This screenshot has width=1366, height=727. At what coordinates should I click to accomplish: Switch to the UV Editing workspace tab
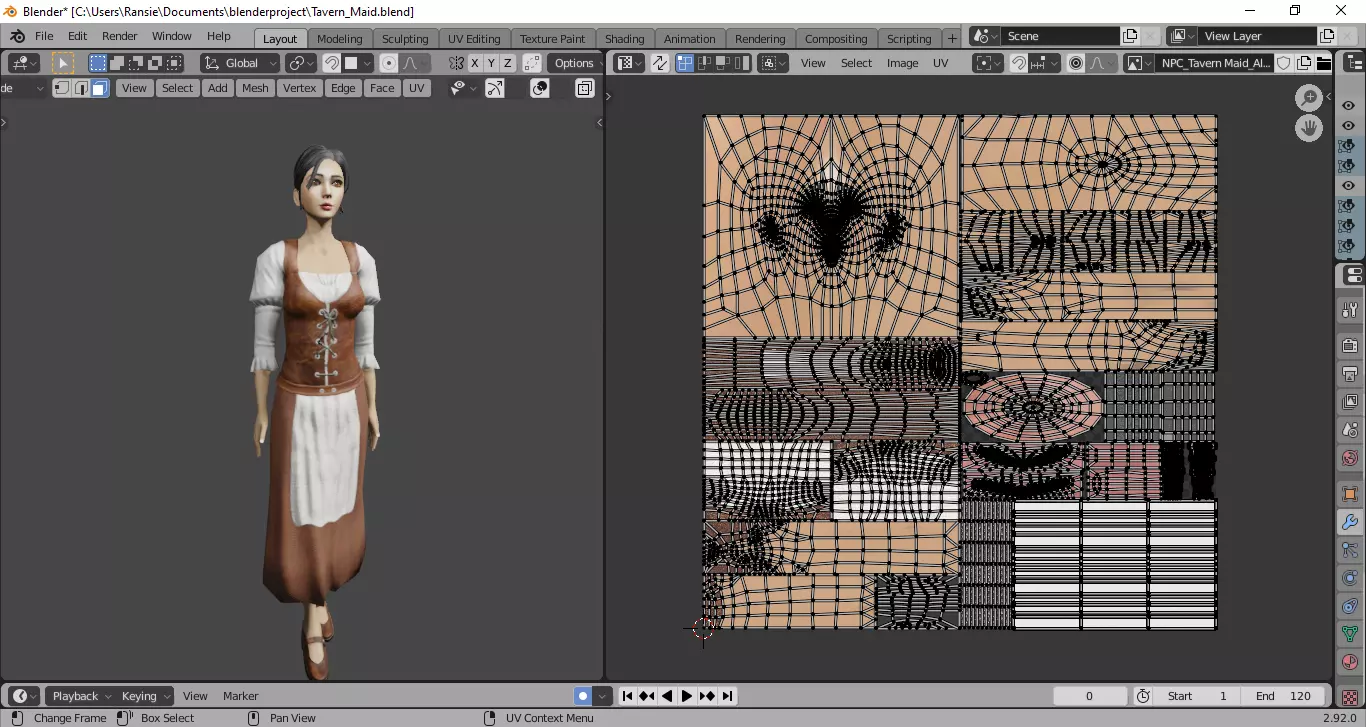point(474,38)
